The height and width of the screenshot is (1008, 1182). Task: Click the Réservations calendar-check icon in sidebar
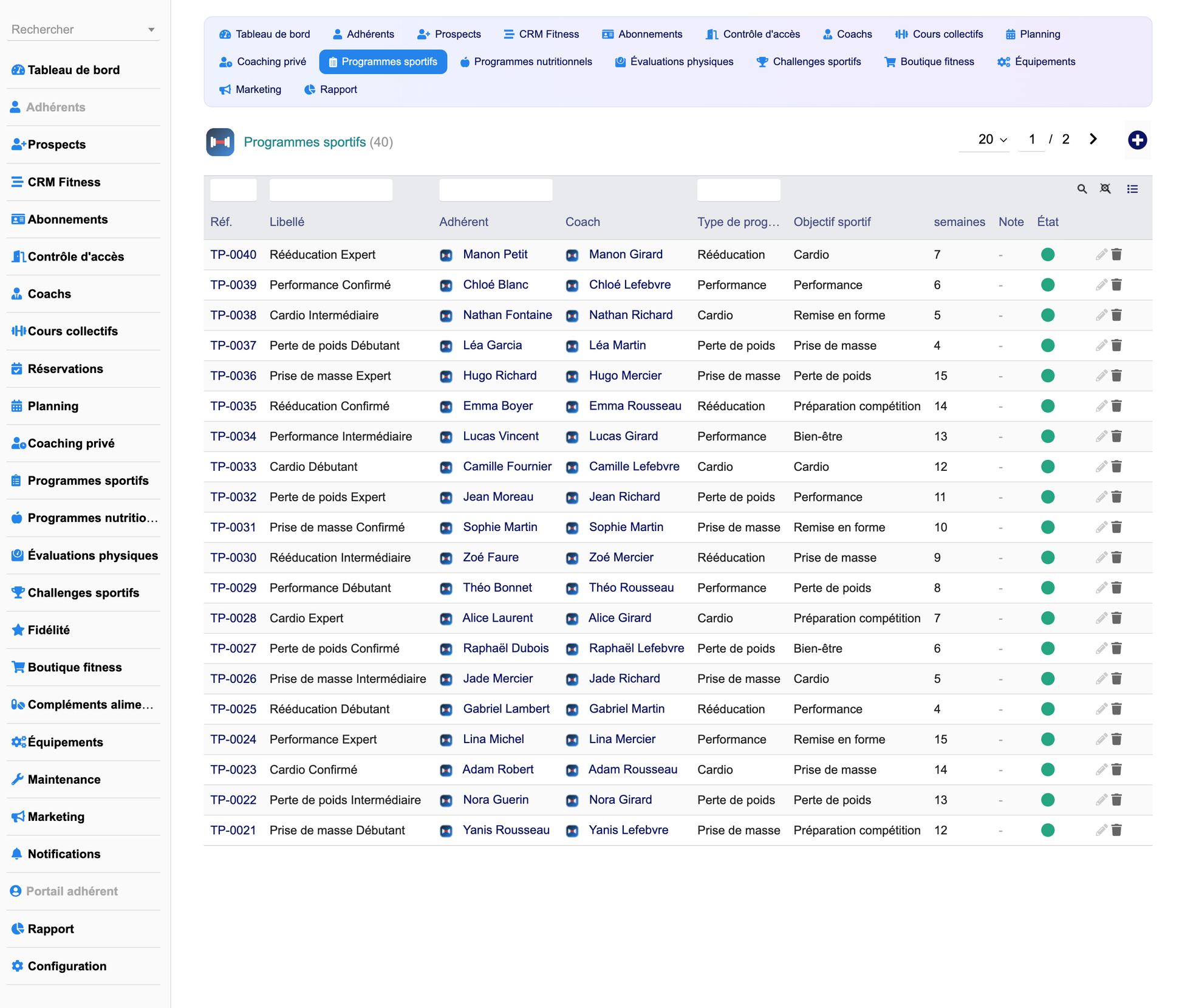[x=17, y=369]
